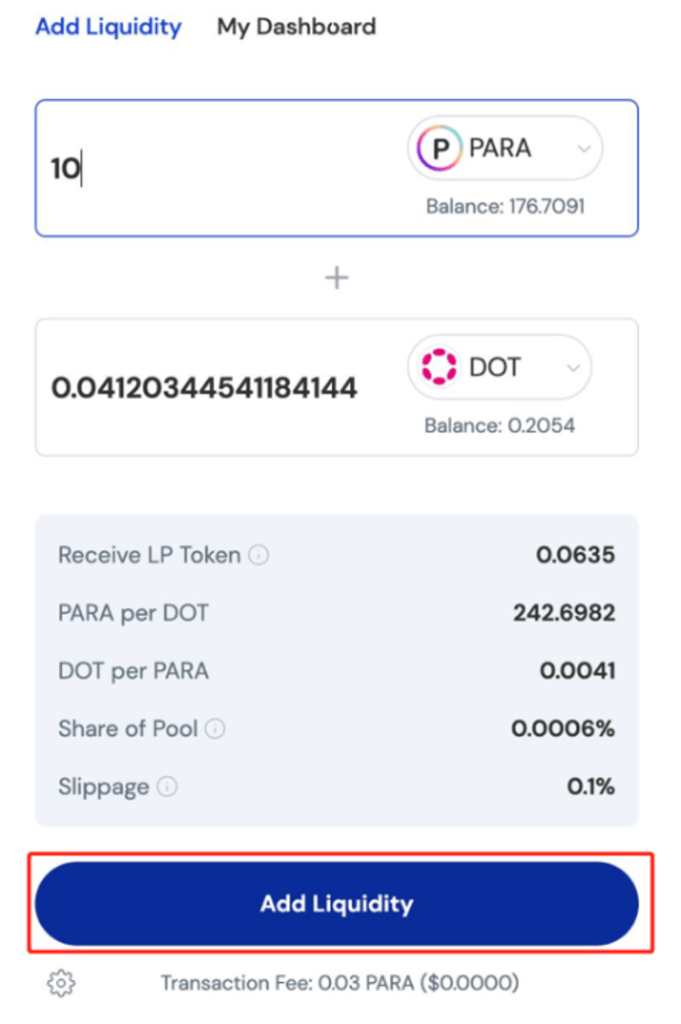Click the PARA balance 176.7091 text
681x1024 pixels.
(505, 207)
